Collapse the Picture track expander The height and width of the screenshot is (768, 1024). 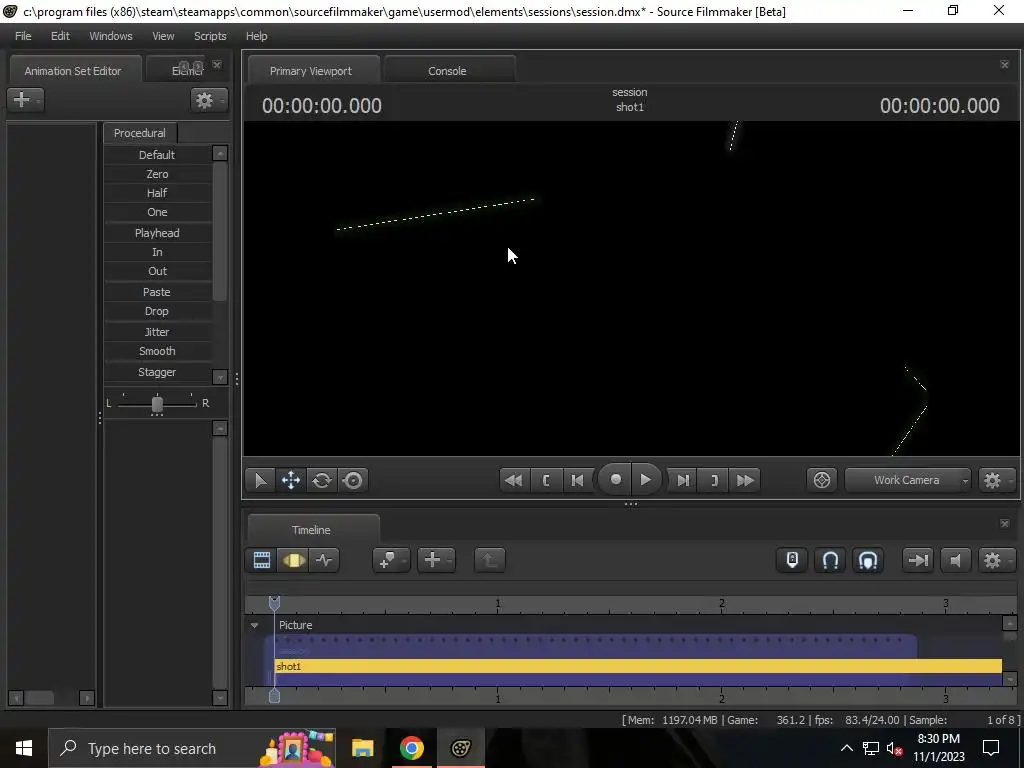[x=255, y=626]
